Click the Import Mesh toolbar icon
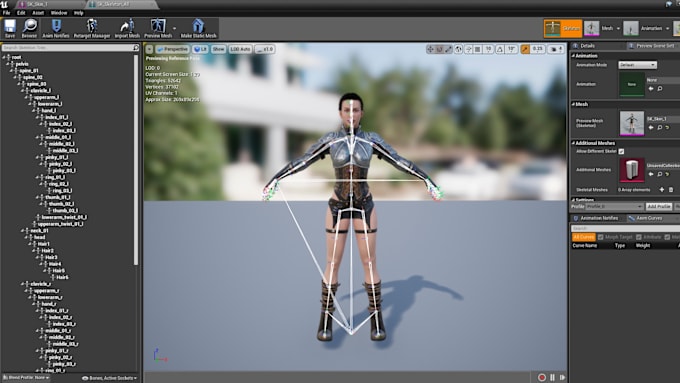The height and width of the screenshot is (383, 680). (127, 28)
